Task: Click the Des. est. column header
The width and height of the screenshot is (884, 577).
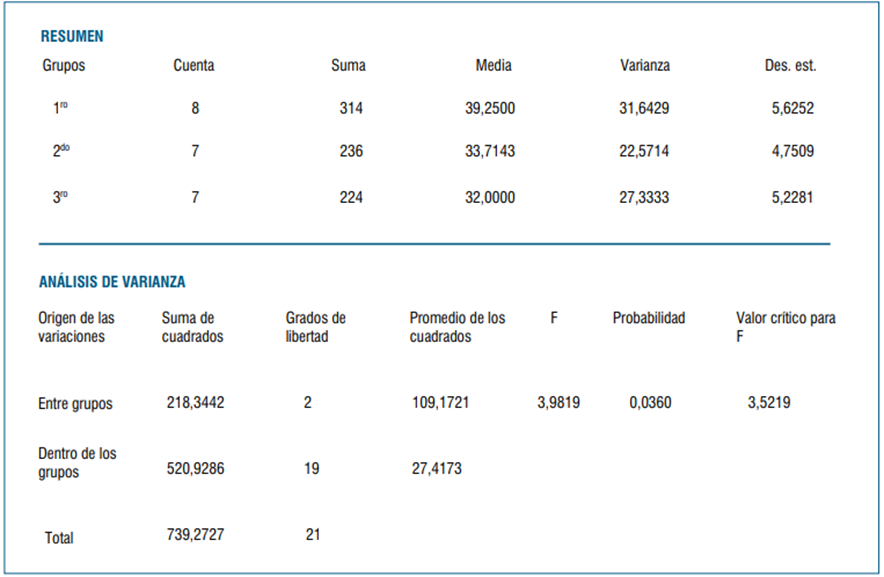Action: click(790, 66)
